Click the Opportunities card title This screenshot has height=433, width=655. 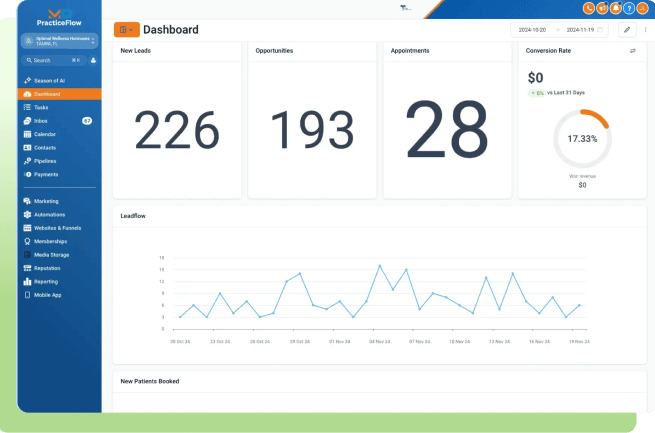pyautogui.click(x=274, y=51)
